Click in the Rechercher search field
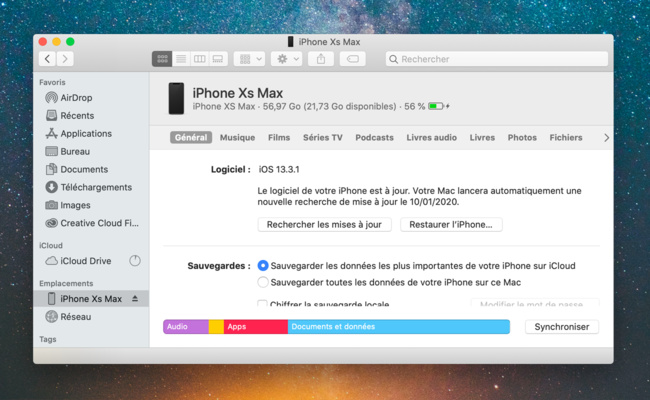 pyautogui.click(x=497, y=59)
